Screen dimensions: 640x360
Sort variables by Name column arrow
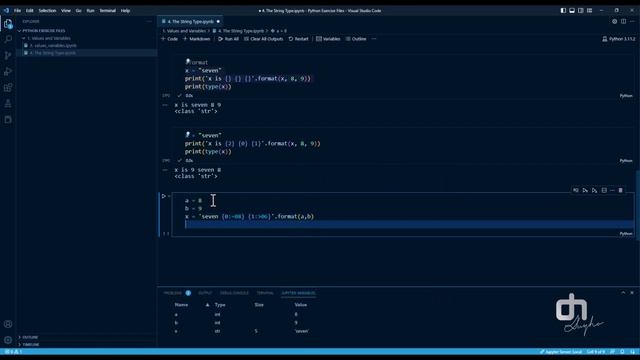(x=207, y=305)
